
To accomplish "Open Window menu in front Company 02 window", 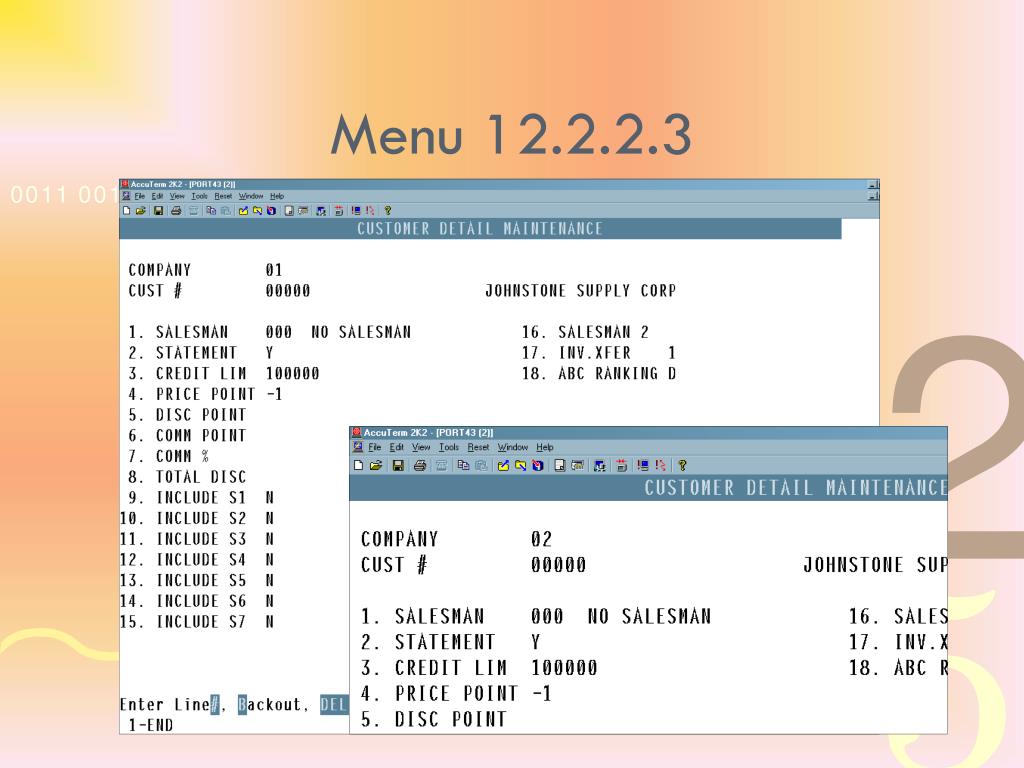I will pos(513,447).
